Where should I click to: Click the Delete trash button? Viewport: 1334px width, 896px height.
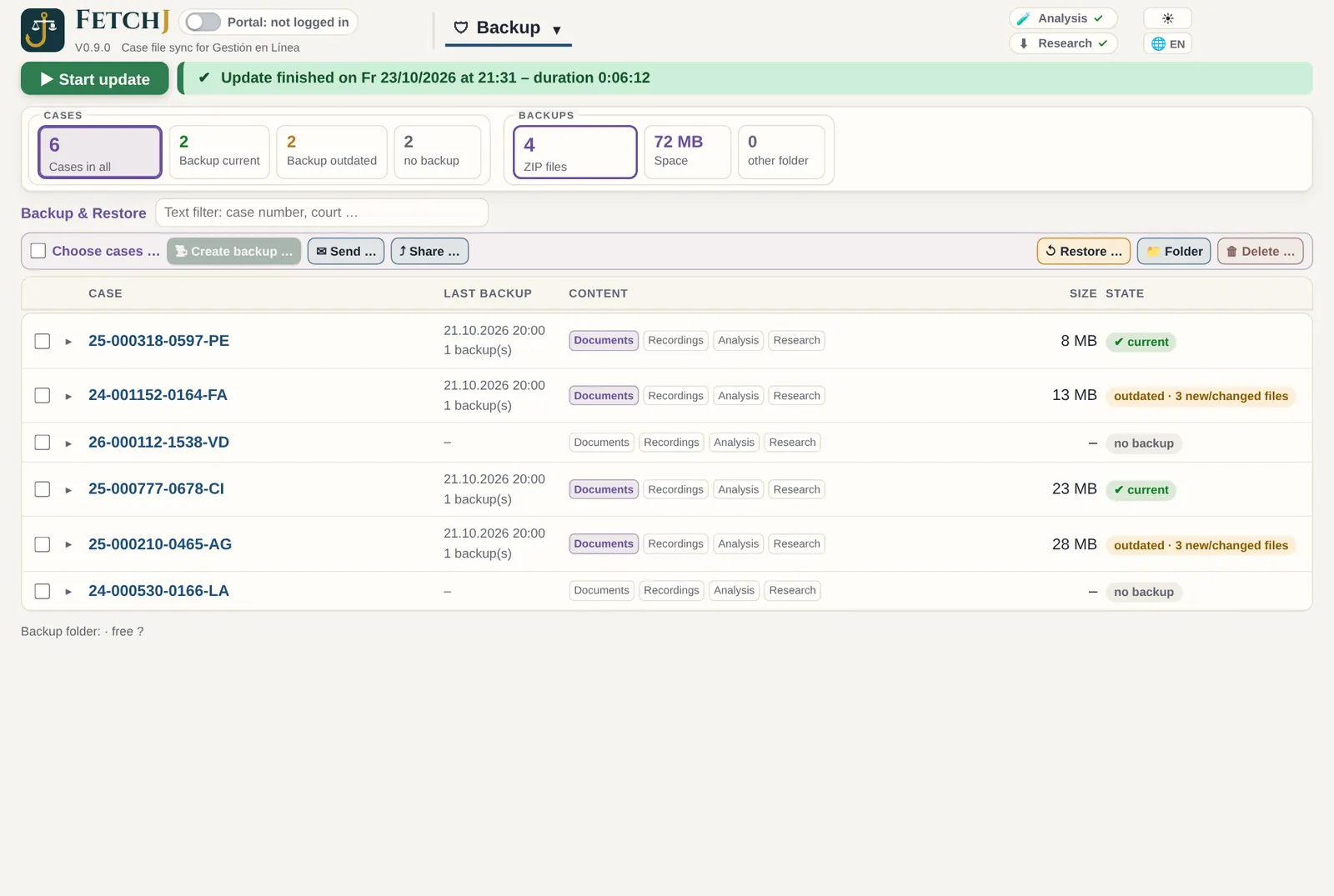pos(1260,251)
